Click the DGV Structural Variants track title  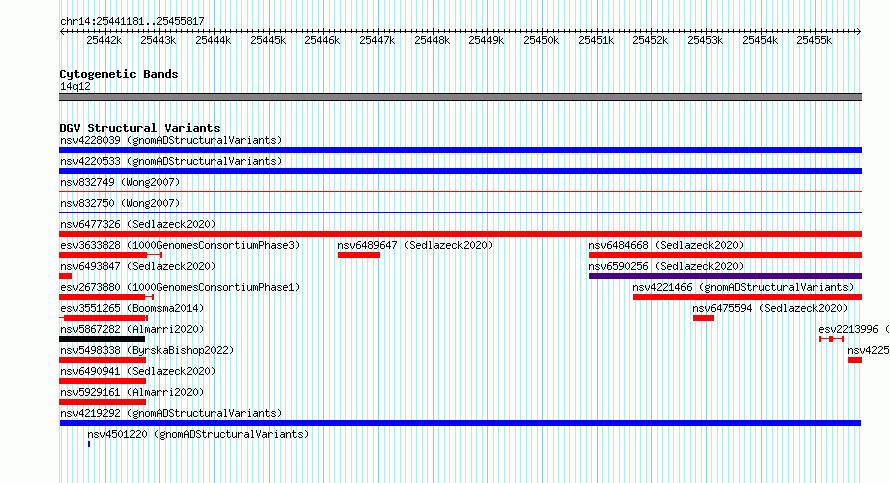coord(140,128)
